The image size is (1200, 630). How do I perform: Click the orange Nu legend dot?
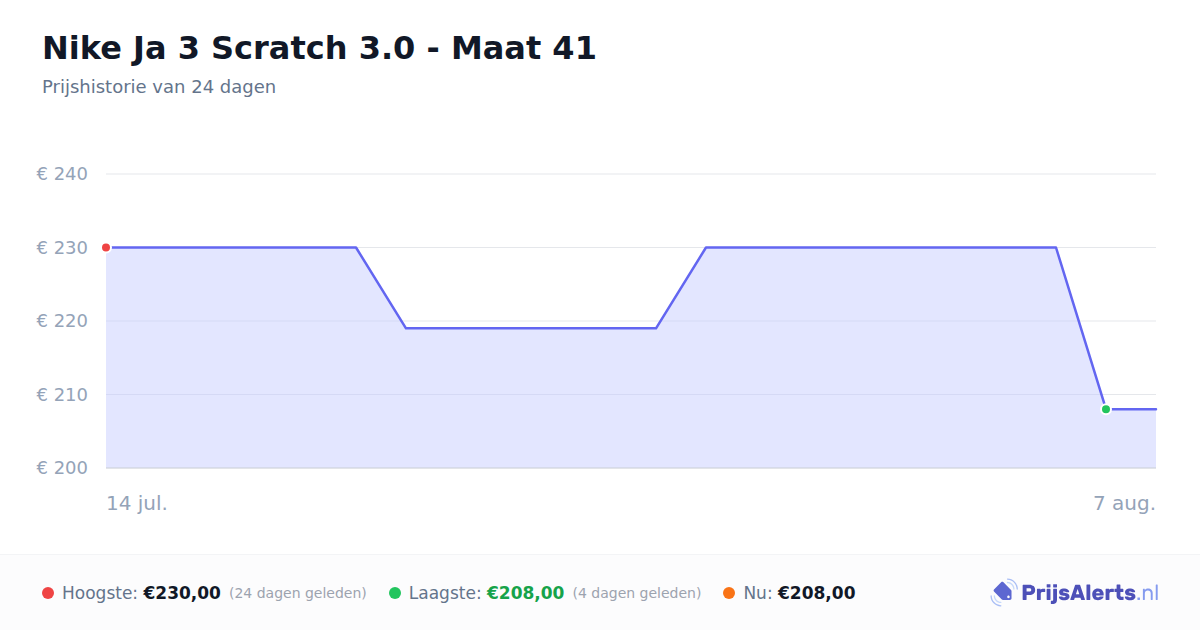[x=729, y=593]
